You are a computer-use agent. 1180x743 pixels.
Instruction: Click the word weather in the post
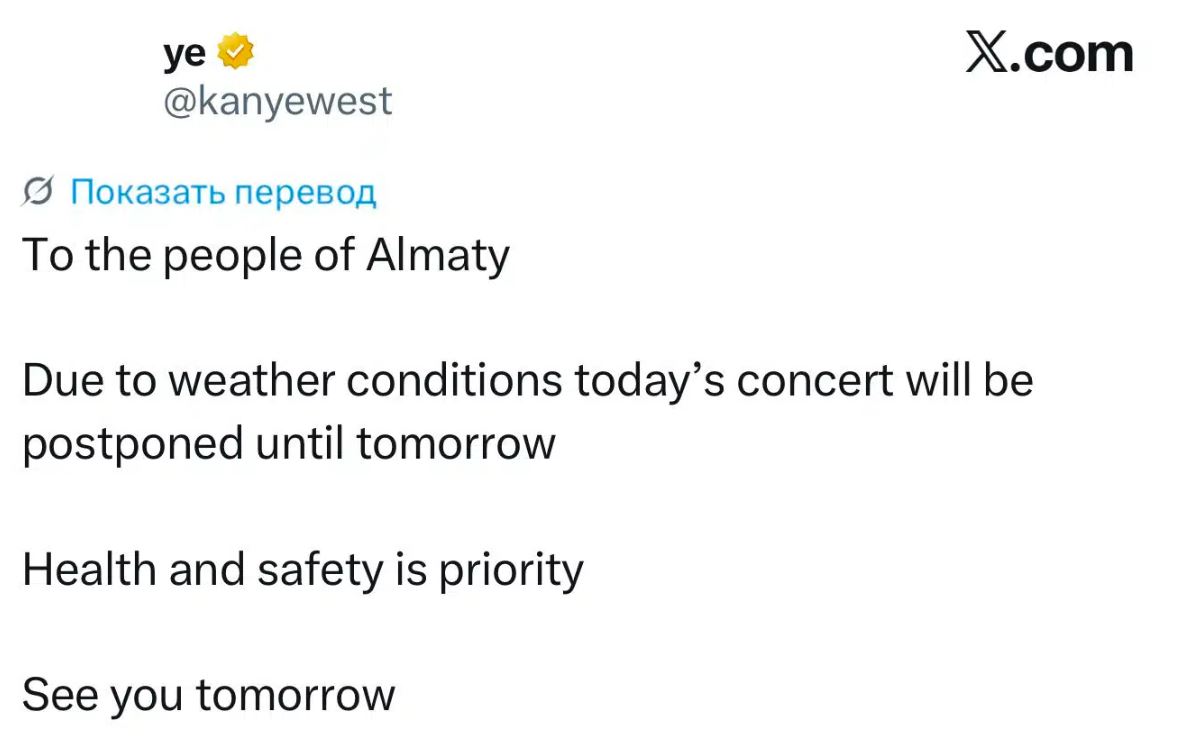click(x=251, y=380)
